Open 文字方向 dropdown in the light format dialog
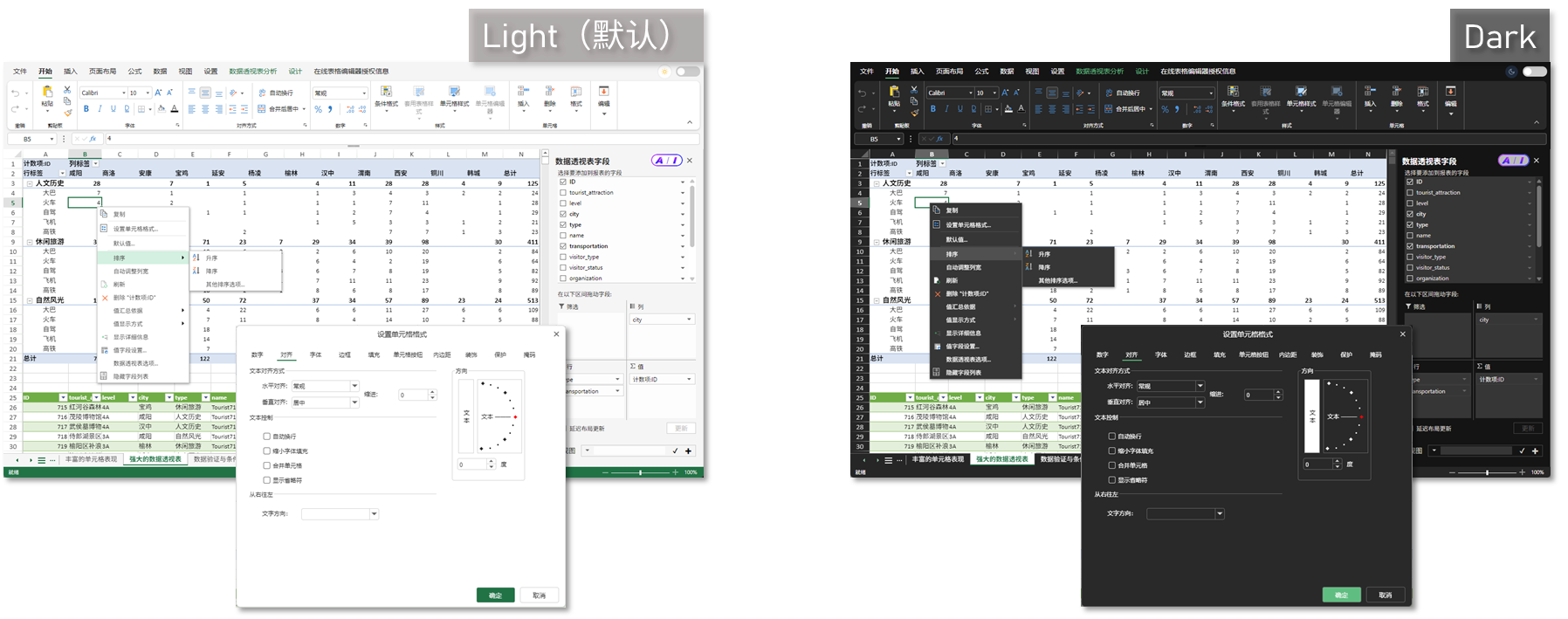 pyautogui.click(x=374, y=514)
